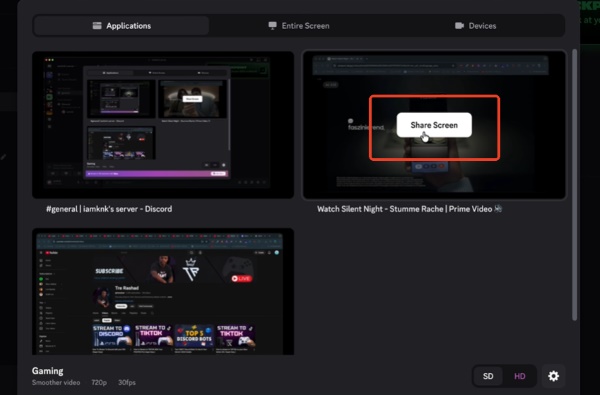Choose the YouTube Tre Rashad window thumbnail
Viewport: 600px width, 395px height.
click(x=163, y=292)
